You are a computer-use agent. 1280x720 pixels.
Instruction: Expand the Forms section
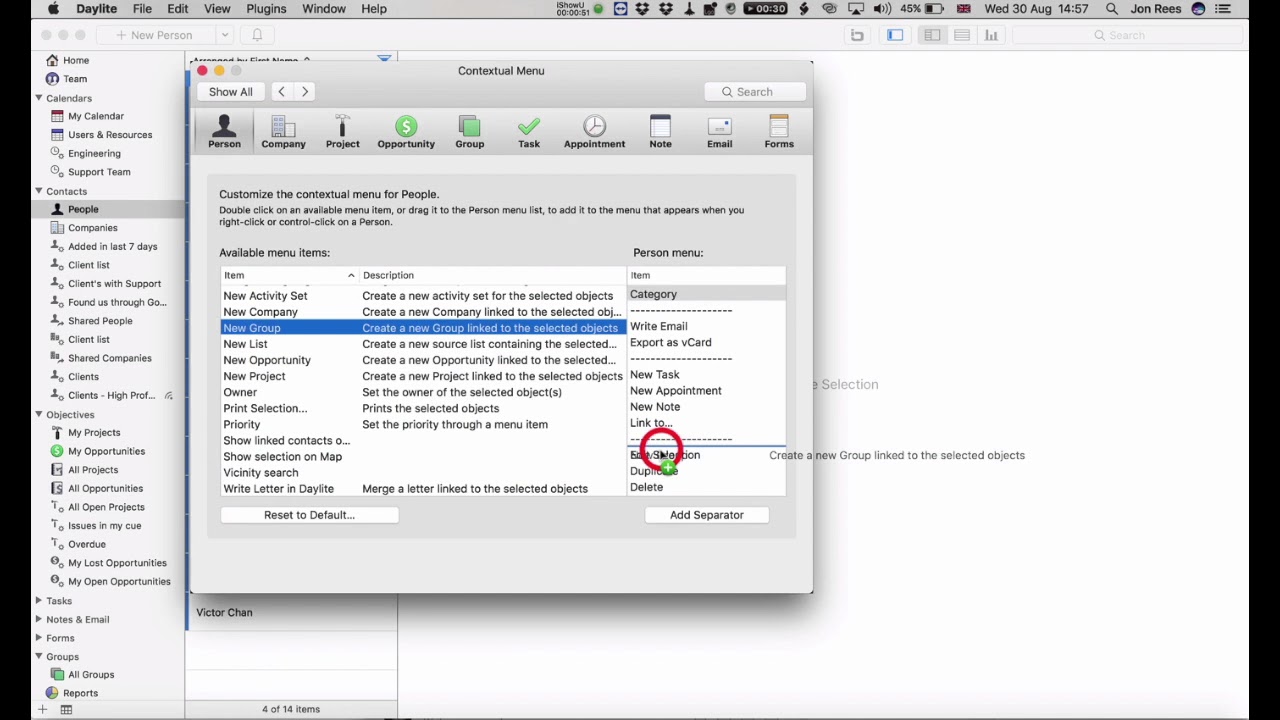point(38,638)
